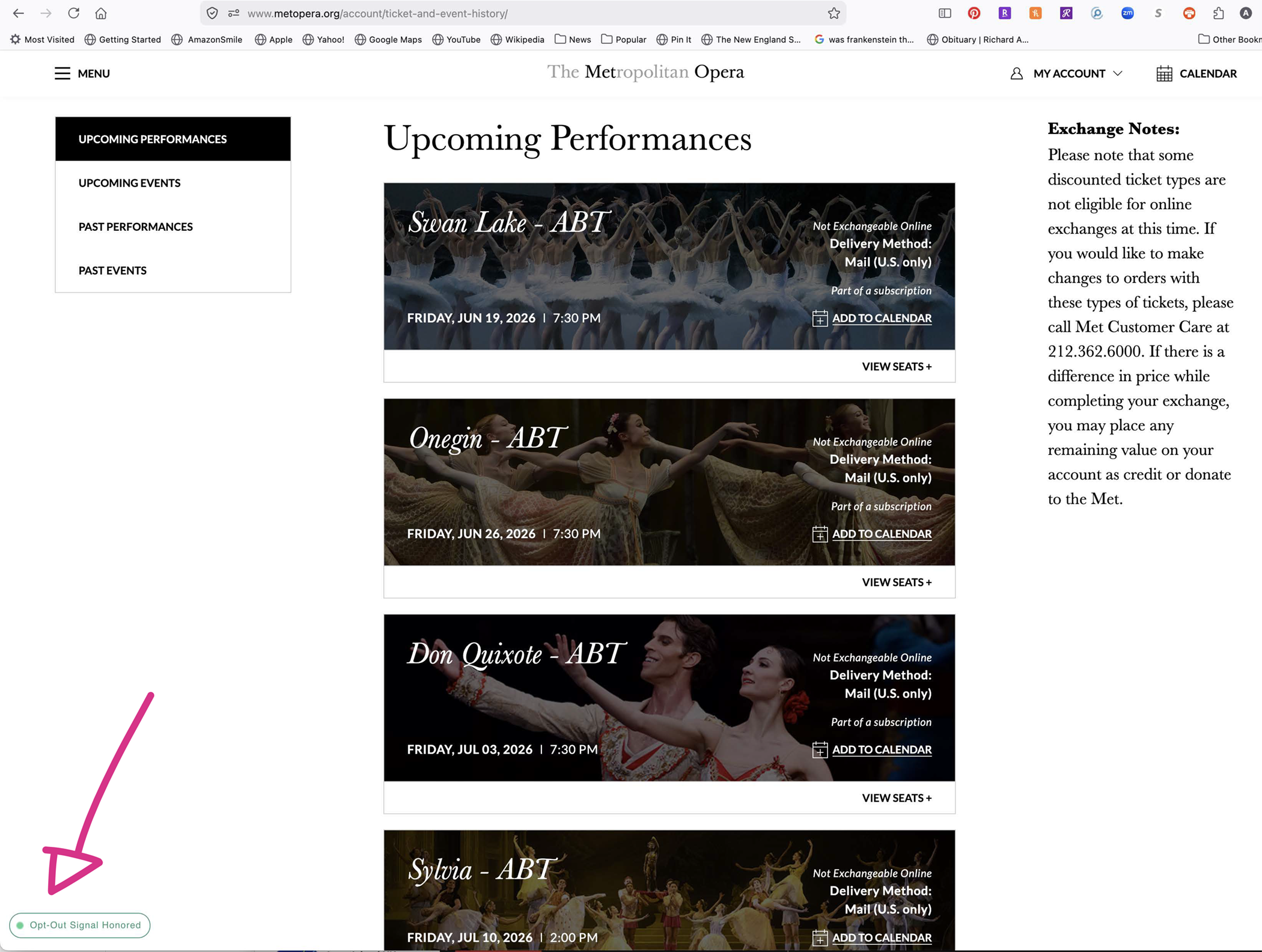Click the browser home icon
This screenshot has height=952, width=1262.
click(101, 13)
